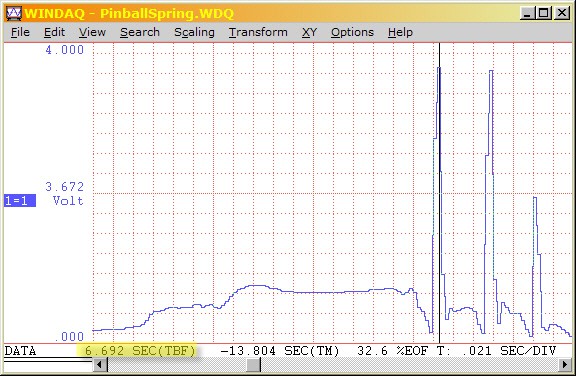The image size is (576, 376).
Task: Open the XY menu
Action: click(x=309, y=32)
